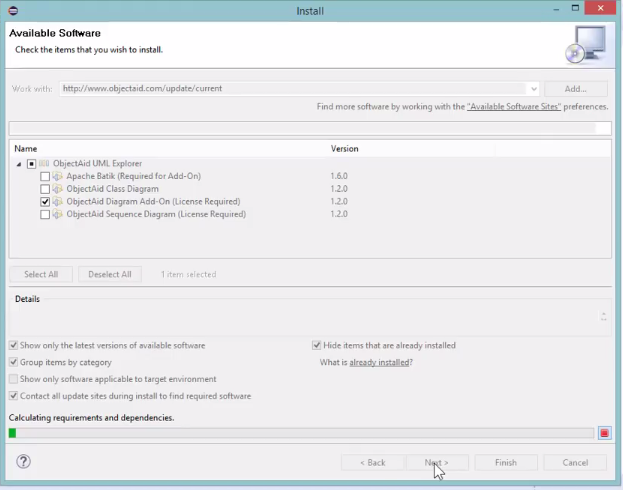Click the Next button

437,463
